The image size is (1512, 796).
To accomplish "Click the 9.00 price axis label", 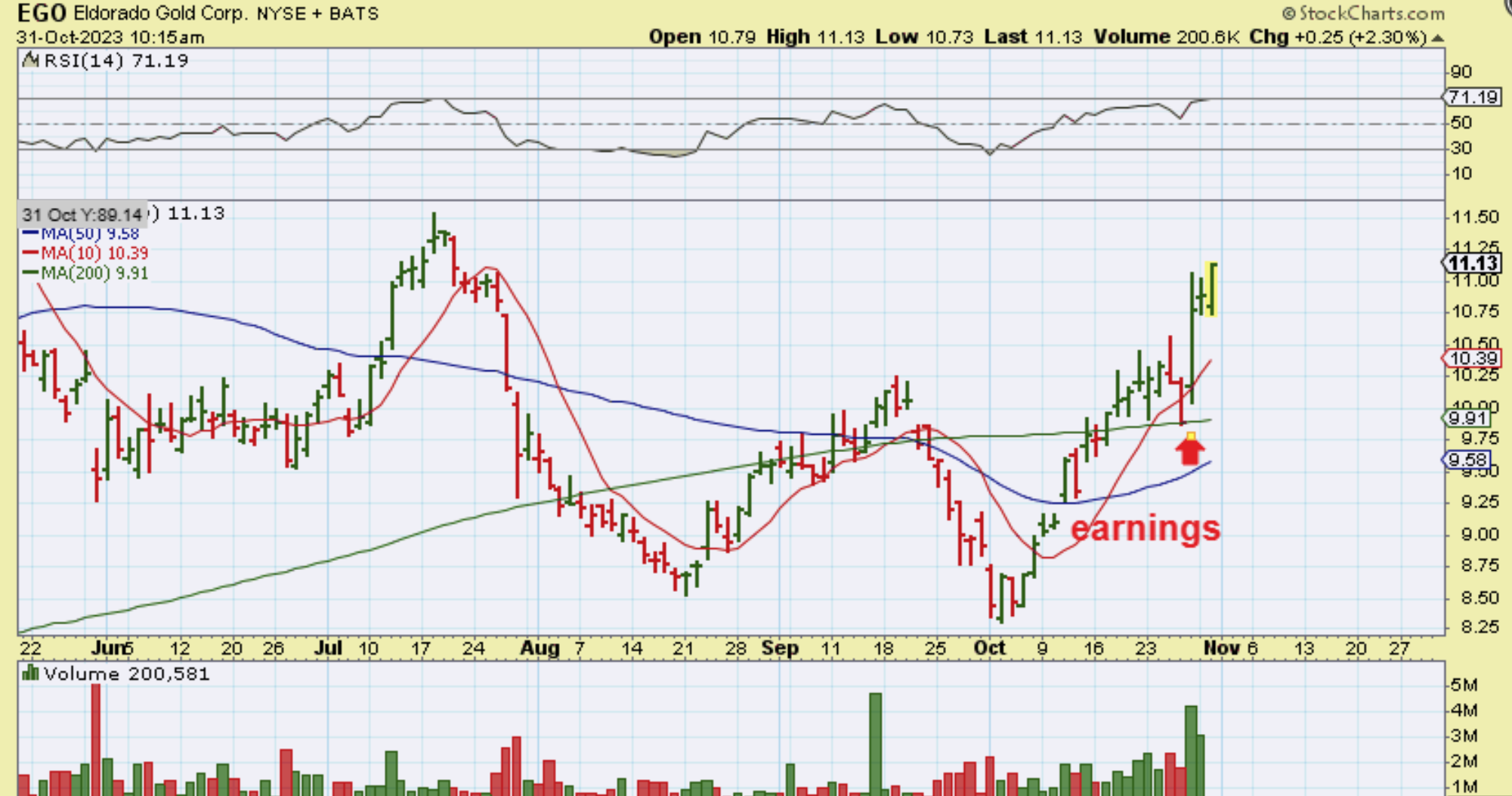I will tap(1480, 534).
